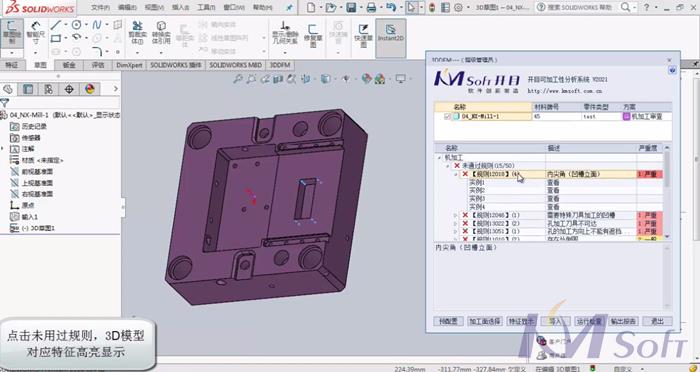This screenshot has width=700, height=372.
Task: Pin the menu bar with pushpin
Action: (x=289, y=7)
